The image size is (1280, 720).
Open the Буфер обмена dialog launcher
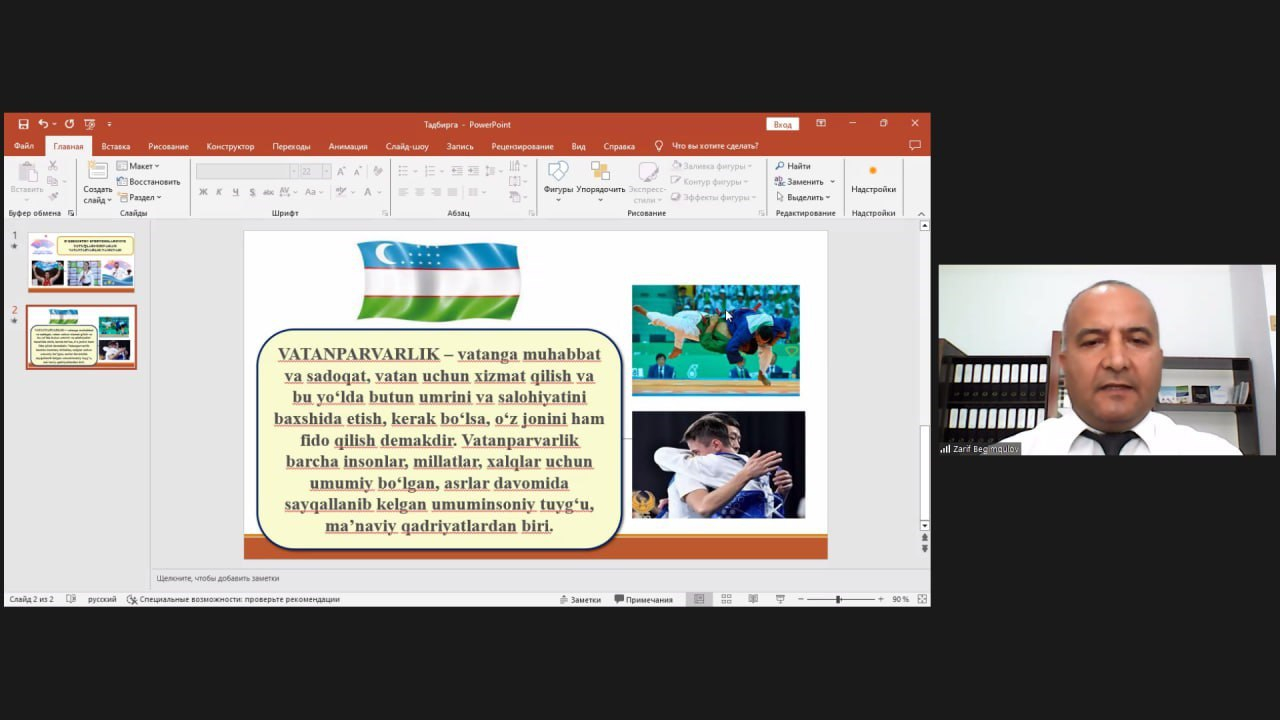tap(71, 213)
